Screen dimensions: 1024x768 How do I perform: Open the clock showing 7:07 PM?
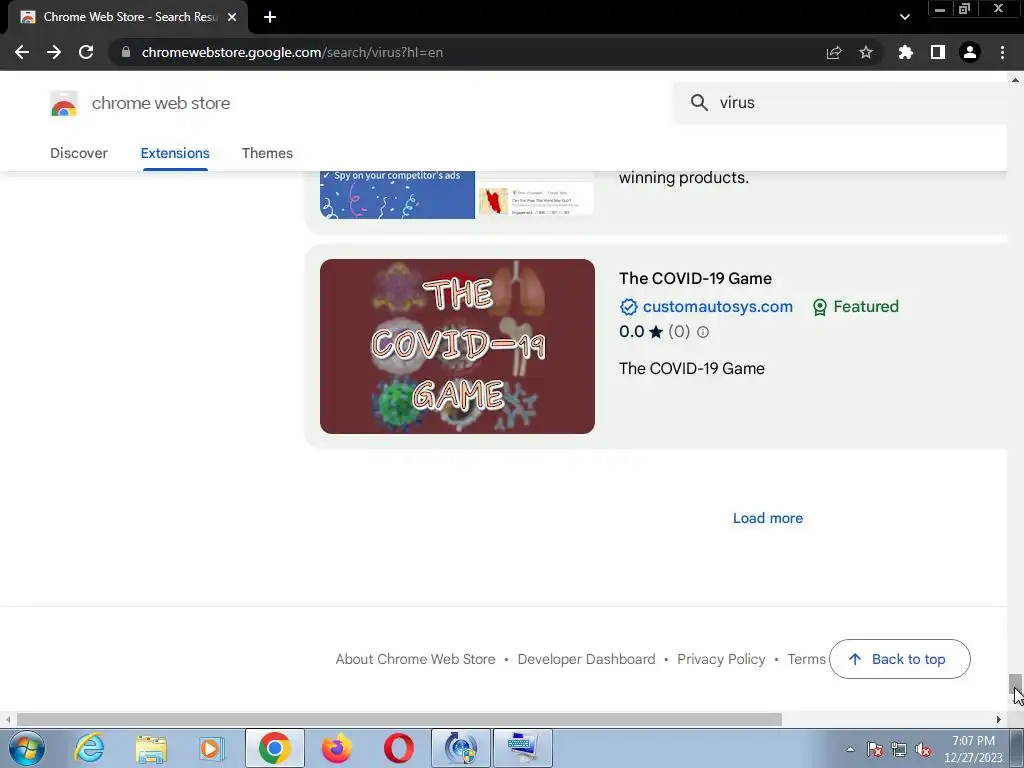coord(973,749)
